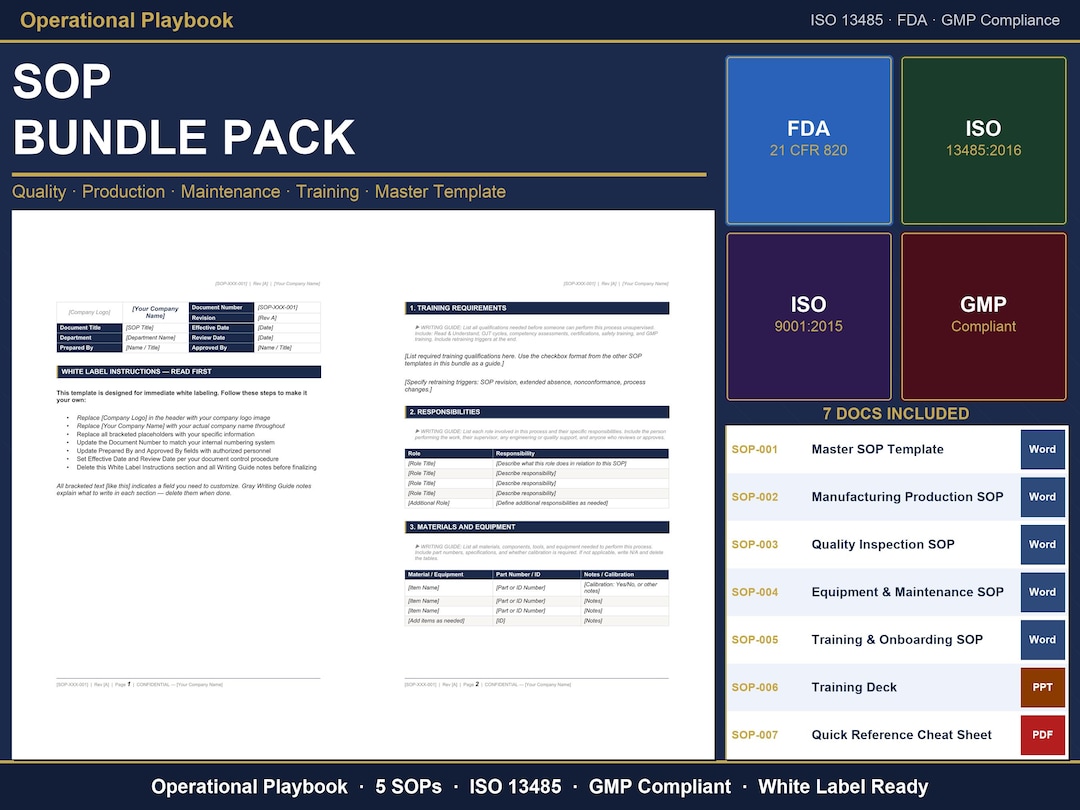1080x810 pixels.
Task: Click the 1. Training Requirements section header
Action: [x=537, y=308]
